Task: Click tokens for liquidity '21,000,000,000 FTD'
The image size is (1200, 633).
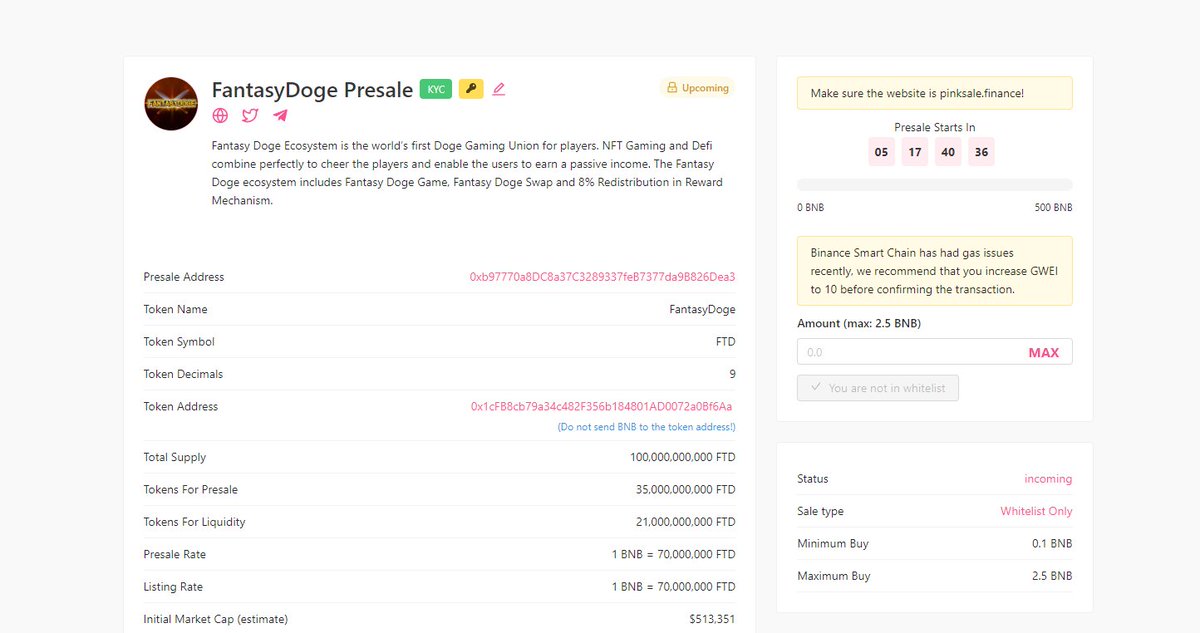Action: (685, 522)
